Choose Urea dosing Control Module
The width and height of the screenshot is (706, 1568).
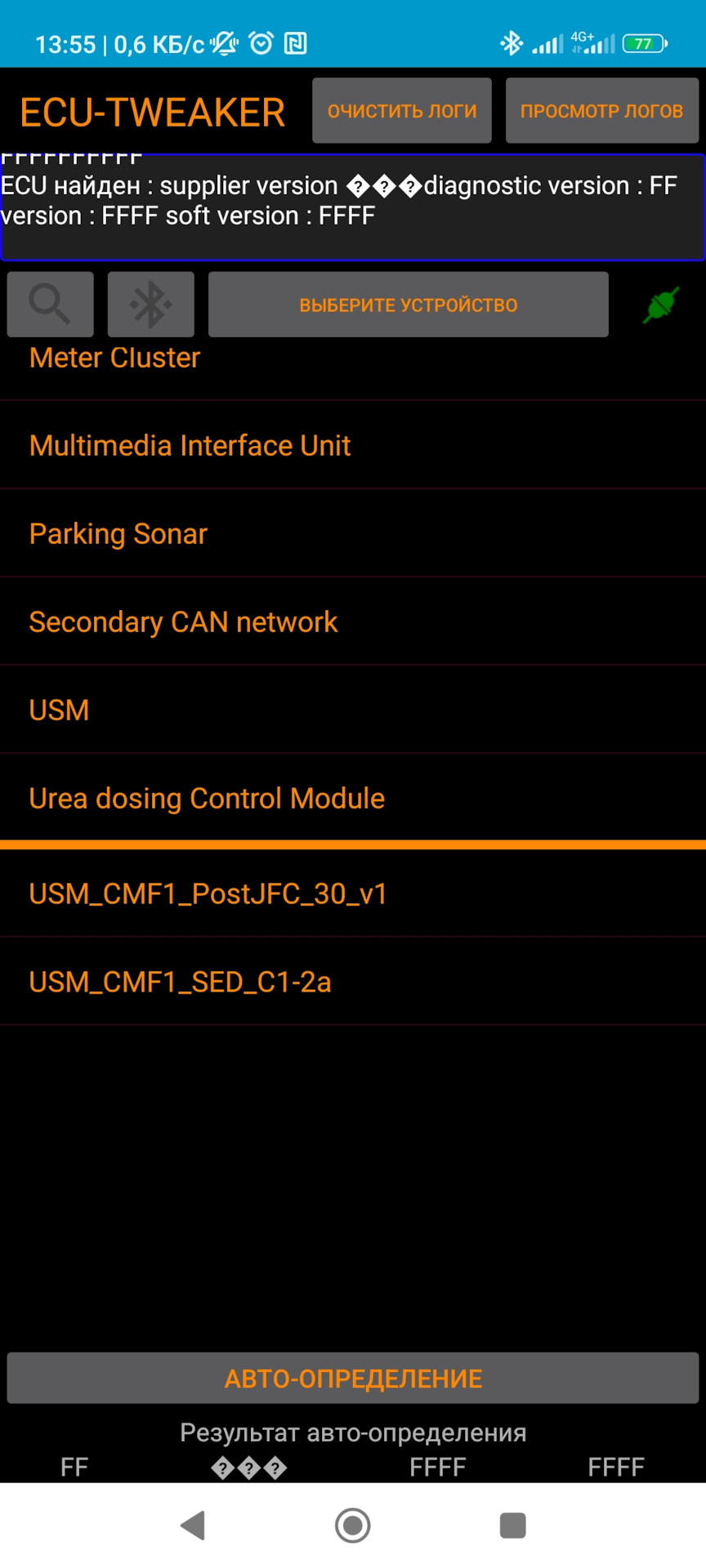tap(207, 799)
